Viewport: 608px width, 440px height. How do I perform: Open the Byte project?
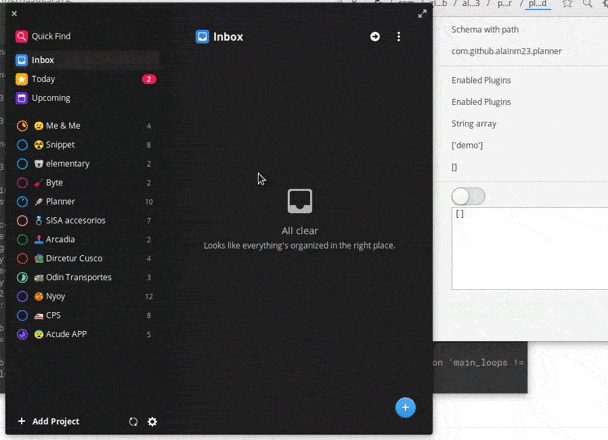point(86,183)
